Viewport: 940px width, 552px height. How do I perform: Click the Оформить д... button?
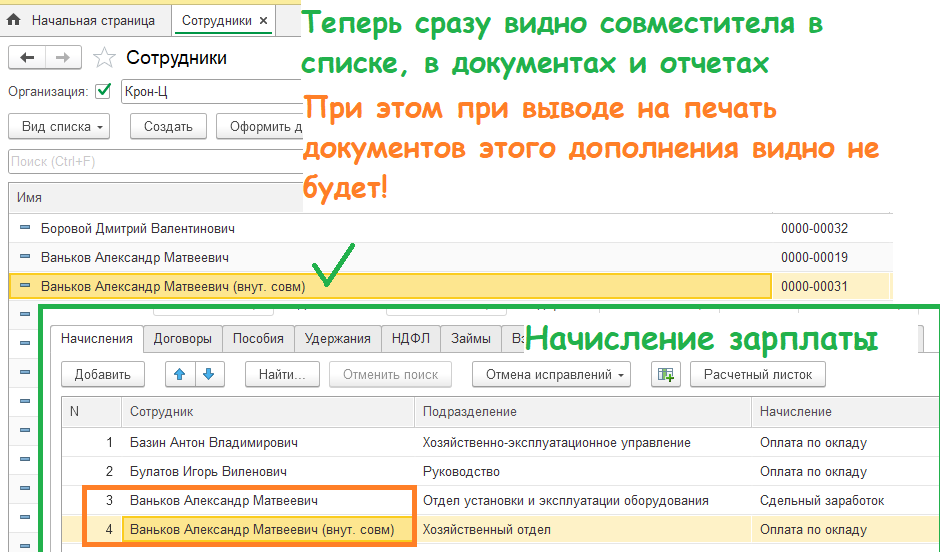tap(260, 126)
